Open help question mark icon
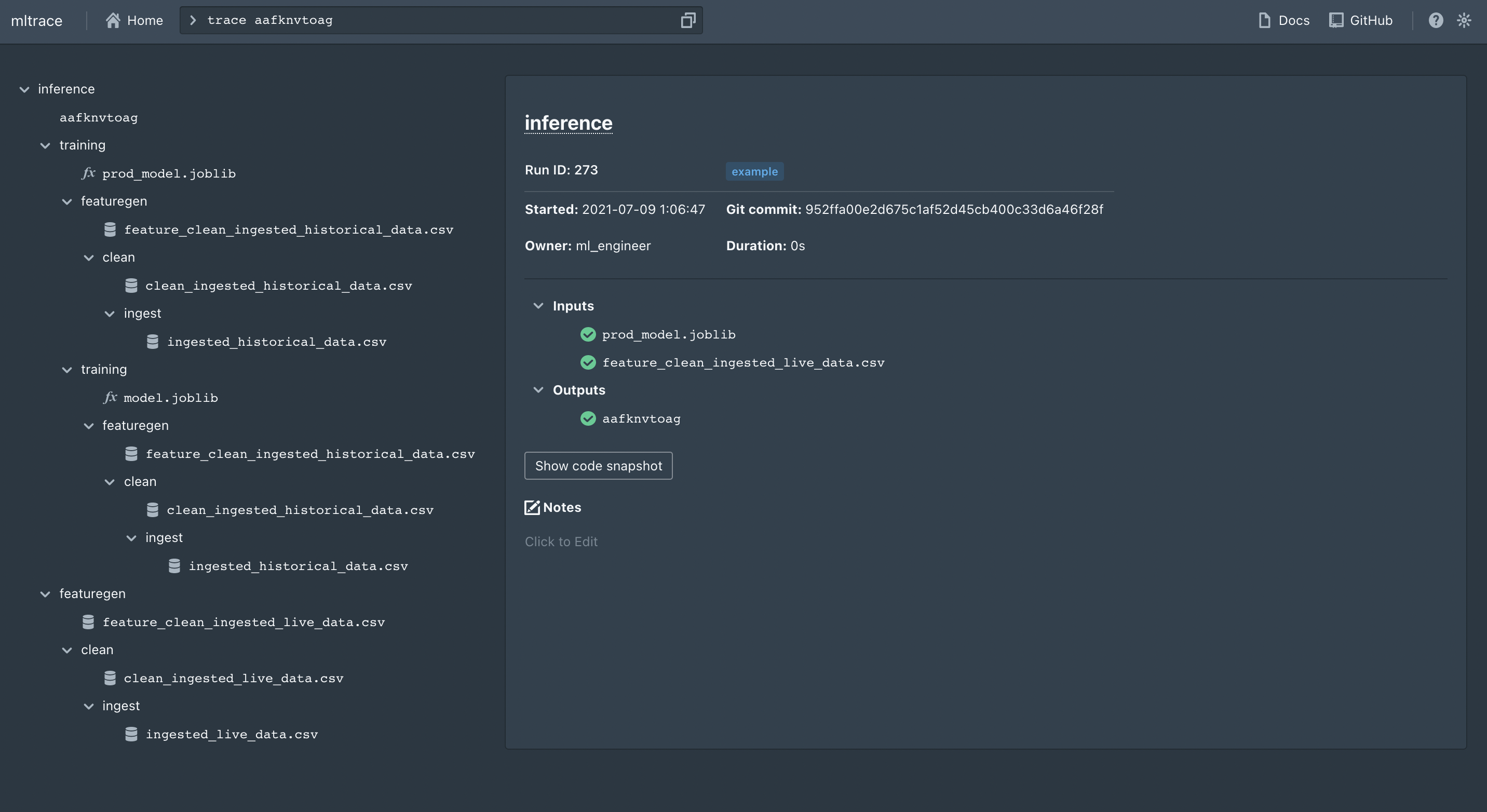1487x812 pixels. [x=1436, y=21]
